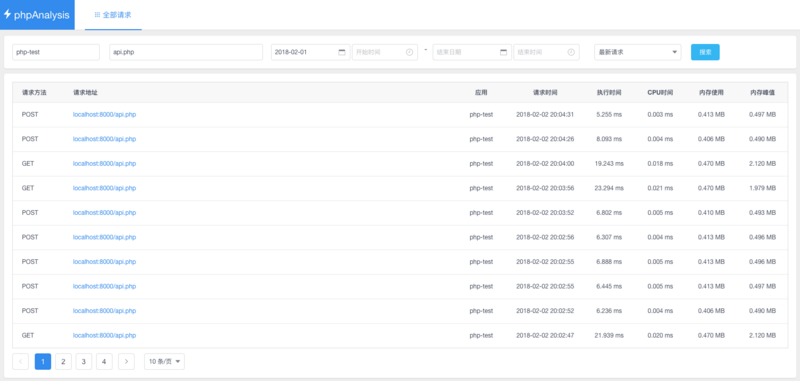This screenshot has width=800, height=381.
Task: Go to page 2
Action: coord(63,362)
